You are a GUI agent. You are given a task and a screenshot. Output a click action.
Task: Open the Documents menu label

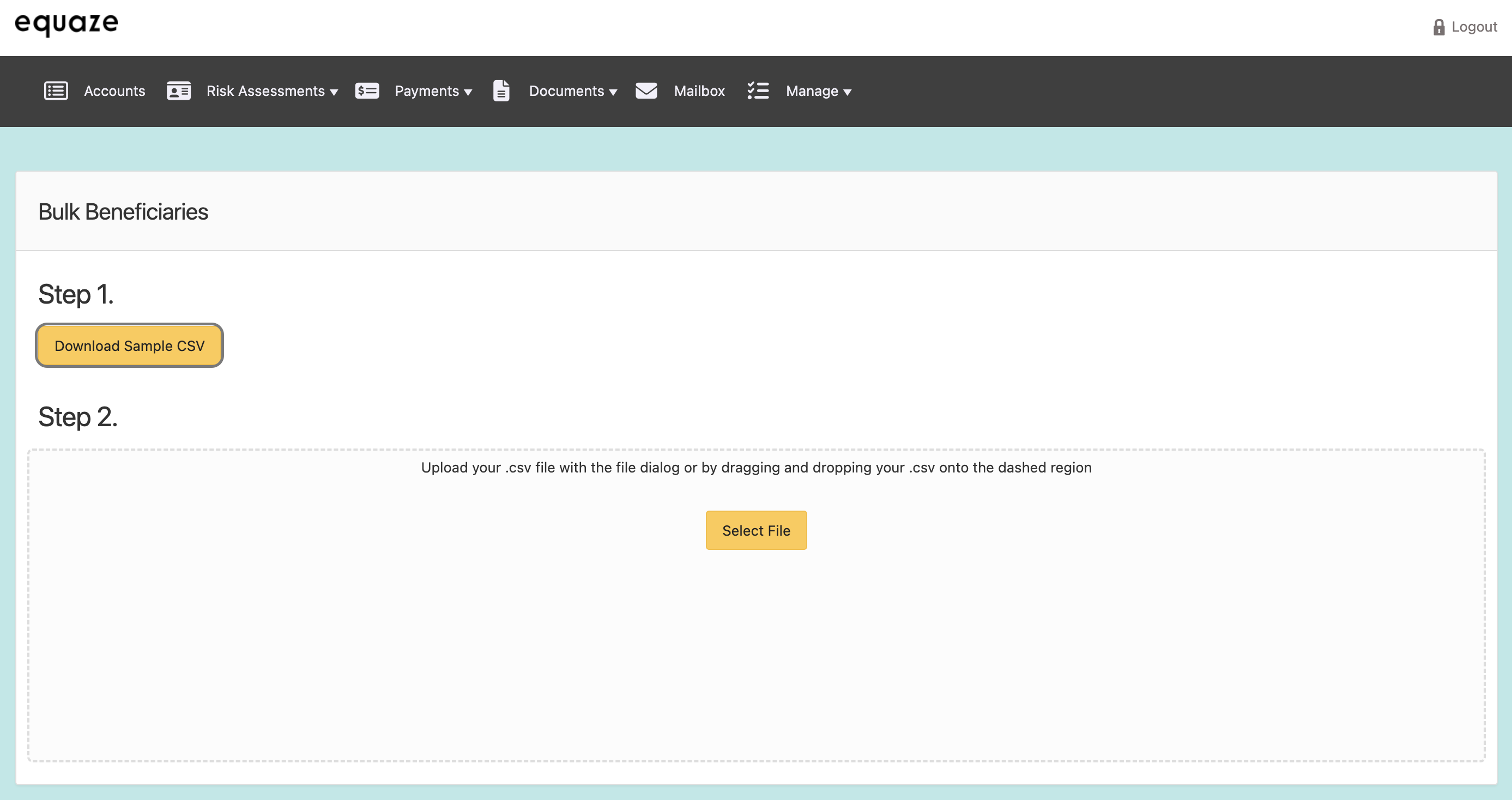coord(566,91)
